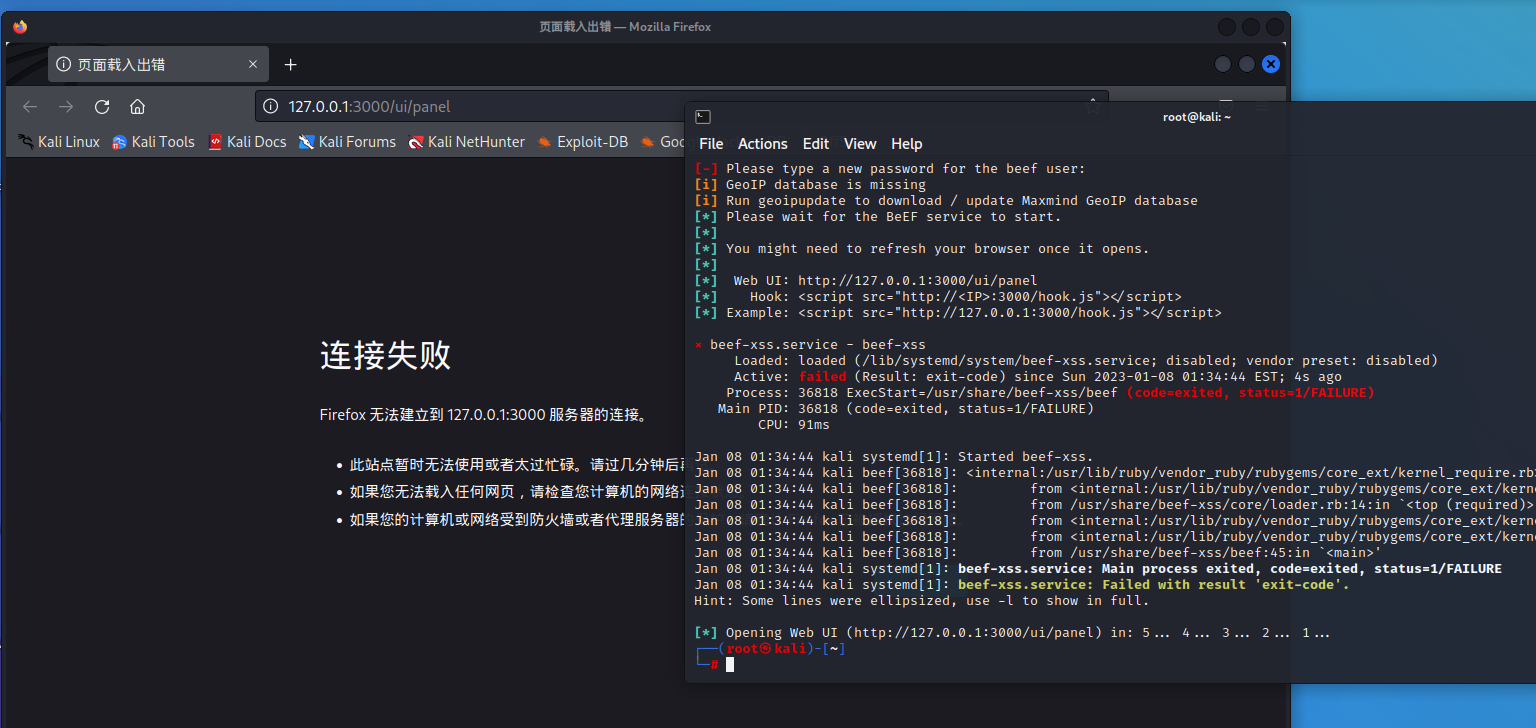The width and height of the screenshot is (1536, 728).
Task: Click 'Hint: Some lines were ellipsized' line
Action: 922,600
